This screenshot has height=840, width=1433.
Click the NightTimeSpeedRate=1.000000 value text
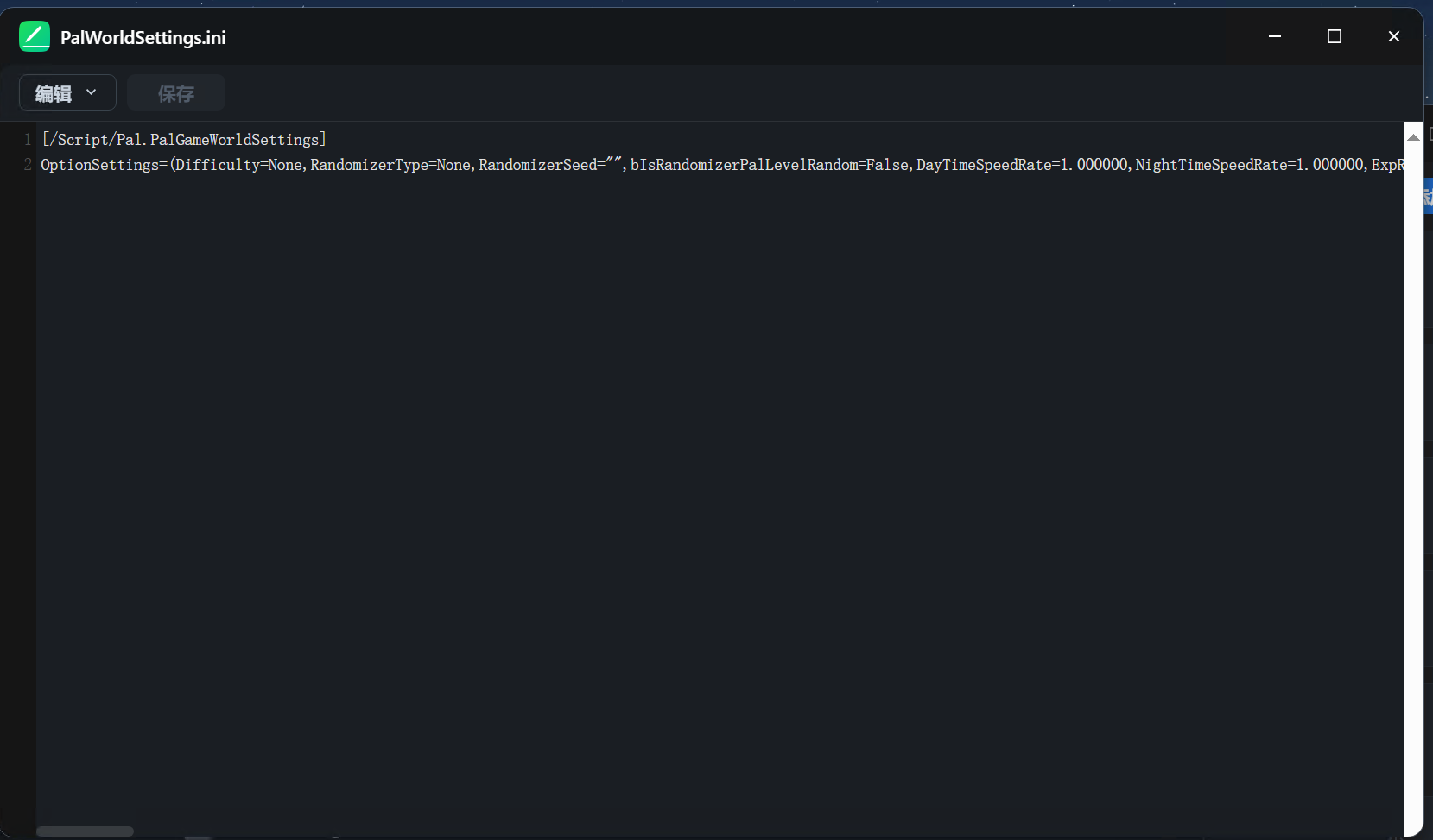(1250, 164)
